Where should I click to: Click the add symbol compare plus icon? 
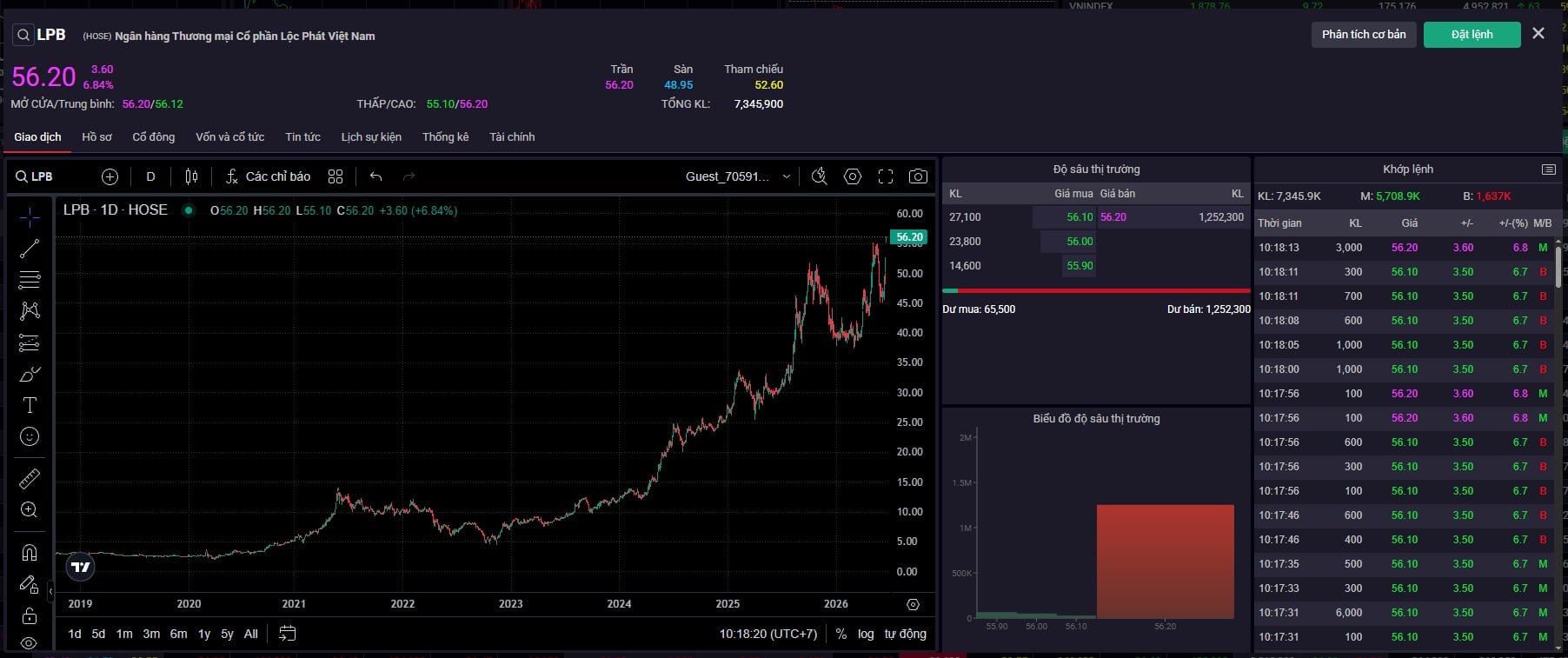[x=110, y=176]
